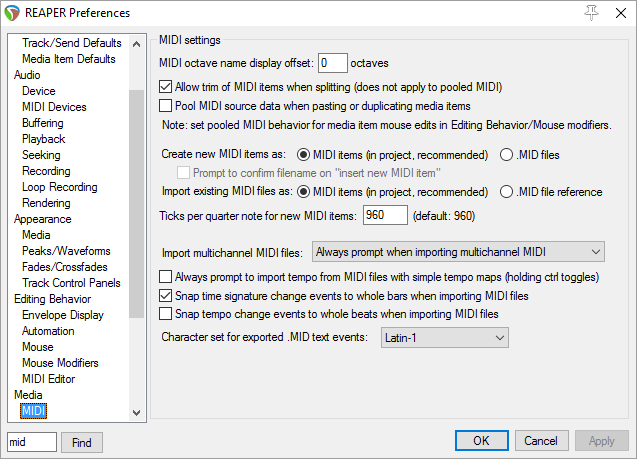The image size is (637, 459).
Task: Click the pin window icon
Action: 592,13
